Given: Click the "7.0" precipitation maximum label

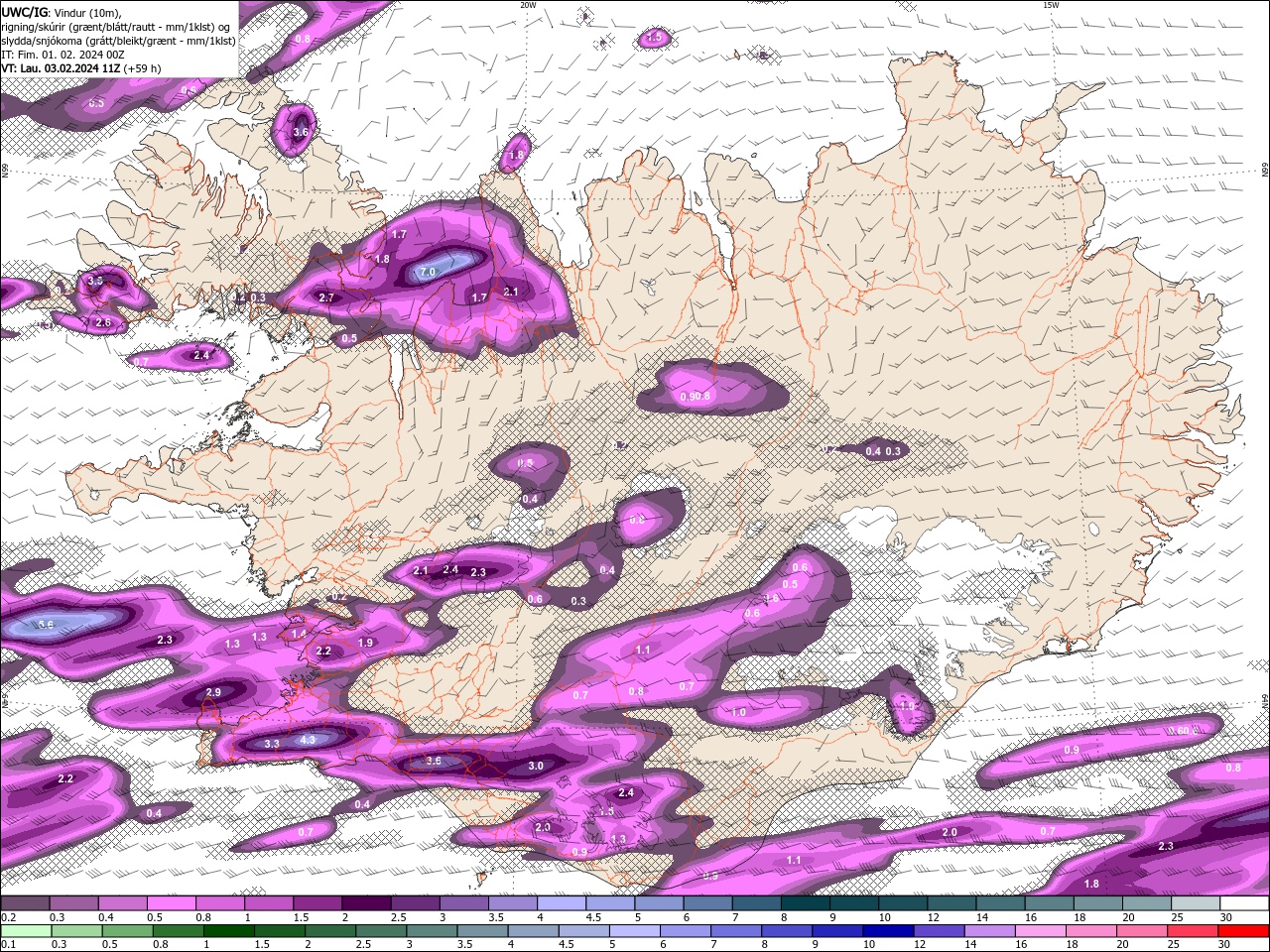Looking at the screenshot, I should [428, 272].
